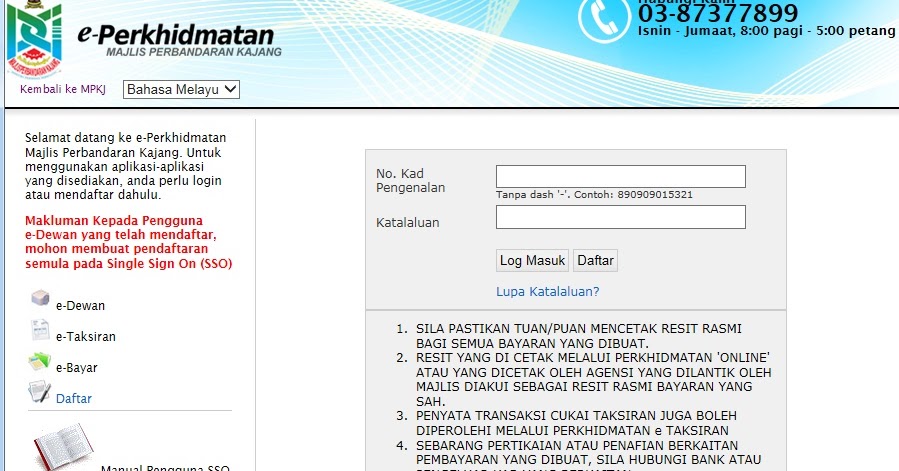Image resolution: width=899 pixels, height=471 pixels.
Task: Click the 'Isnin - Jumaat' operating hours text
Action: point(767,31)
